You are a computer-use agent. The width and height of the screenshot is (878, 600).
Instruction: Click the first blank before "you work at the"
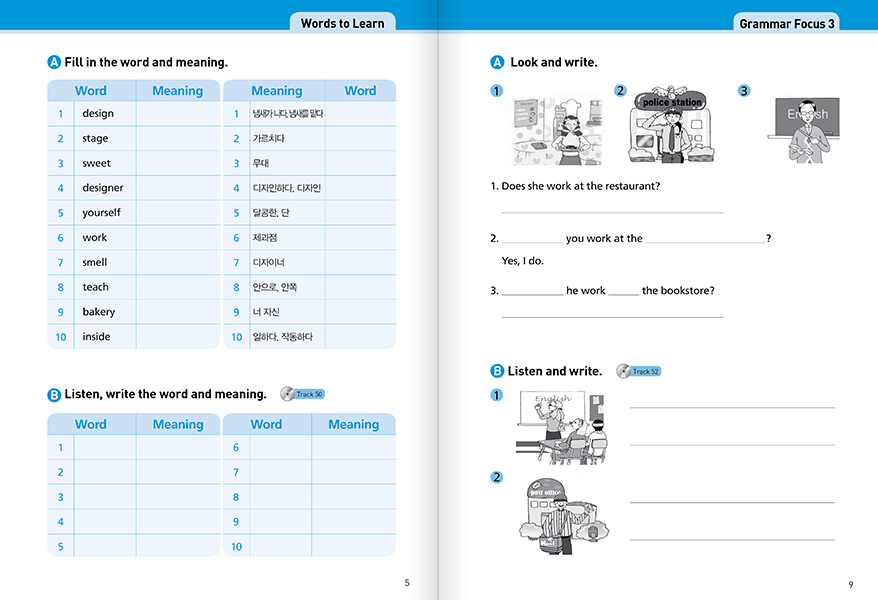pos(531,240)
